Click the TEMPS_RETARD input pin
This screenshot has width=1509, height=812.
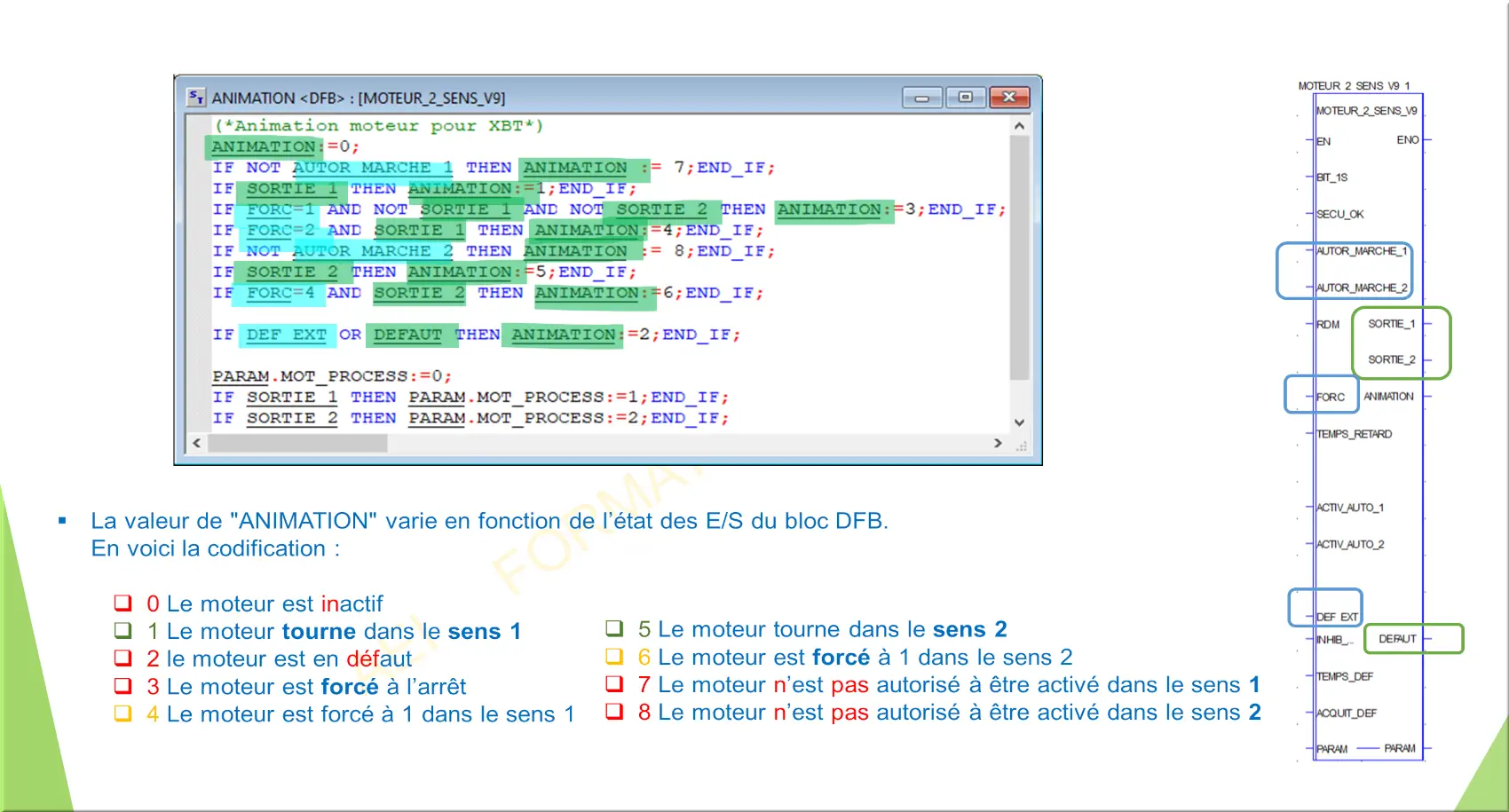1354,434
